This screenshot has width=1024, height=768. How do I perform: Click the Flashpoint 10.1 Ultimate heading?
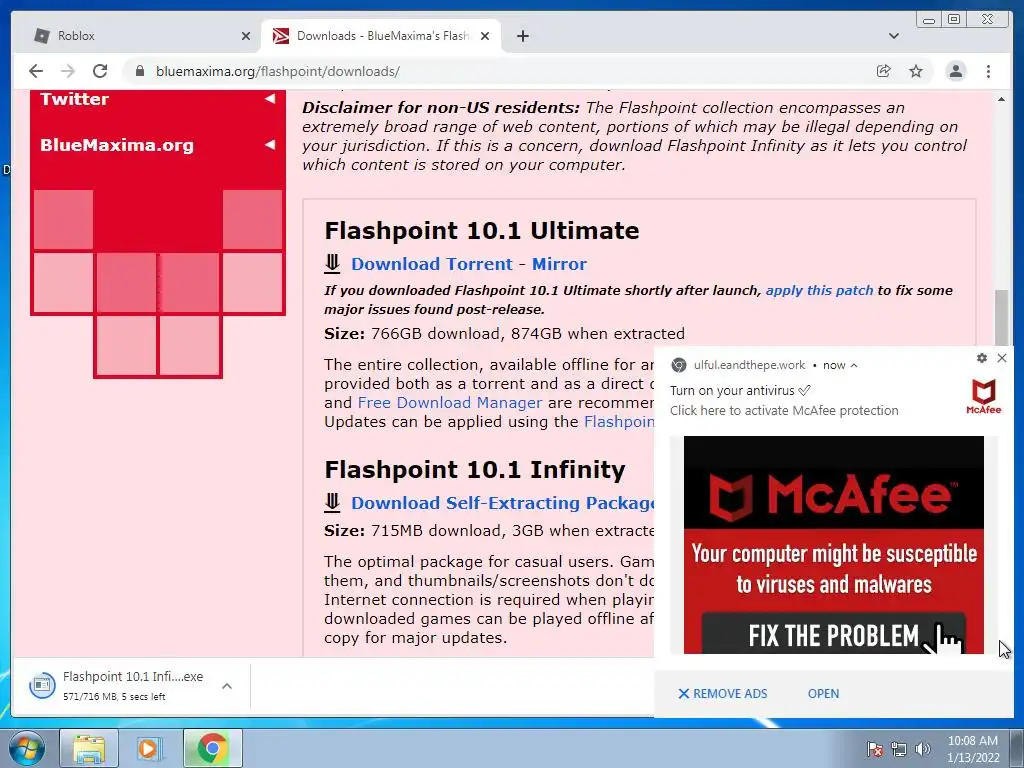pos(482,231)
